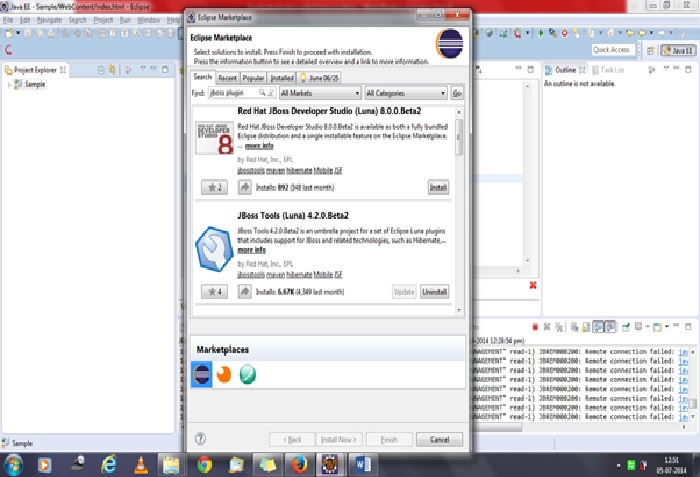
Task: Open Internet Explorer from taskbar
Action: pyautogui.click(x=108, y=465)
